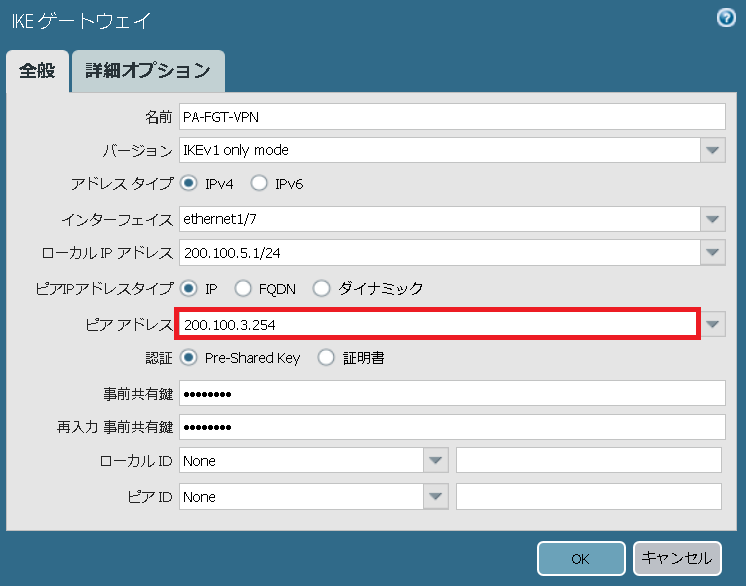746x586 pixels.
Task: Click the 200.100.5.1/24 local IP field
Action: [x=440, y=253]
